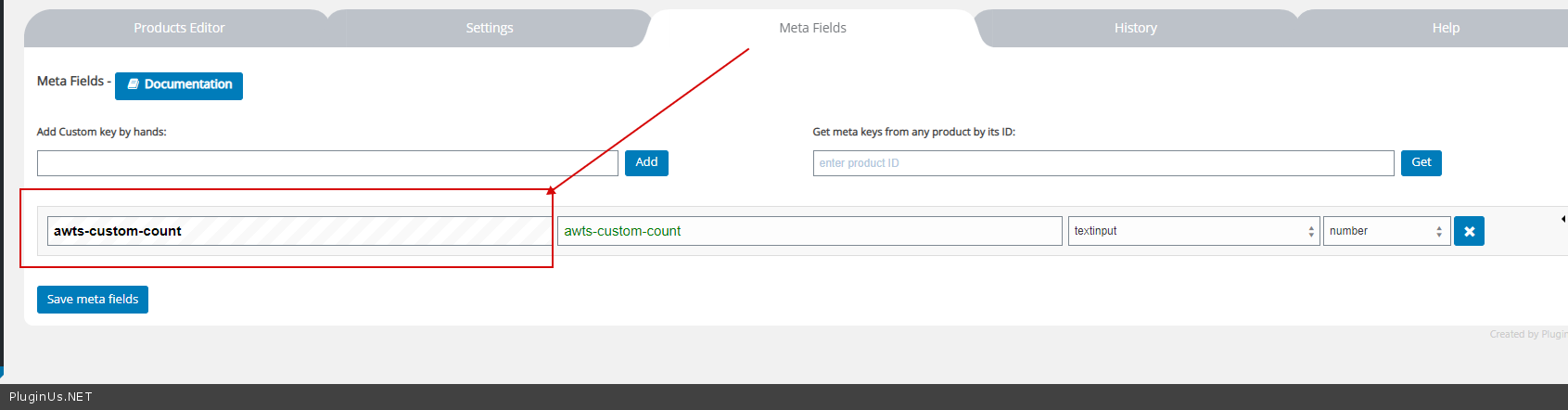Save meta fields
The image size is (1568, 410).
(x=93, y=300)
